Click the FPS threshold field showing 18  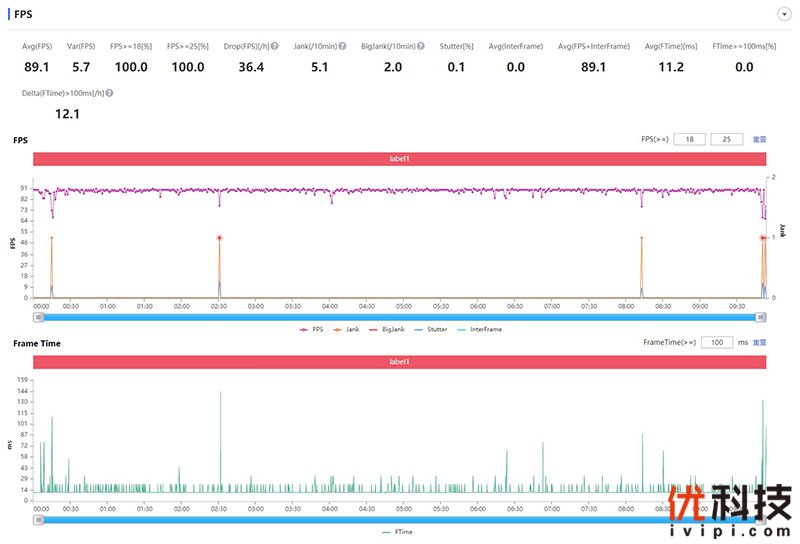click(x=690, y=139)
